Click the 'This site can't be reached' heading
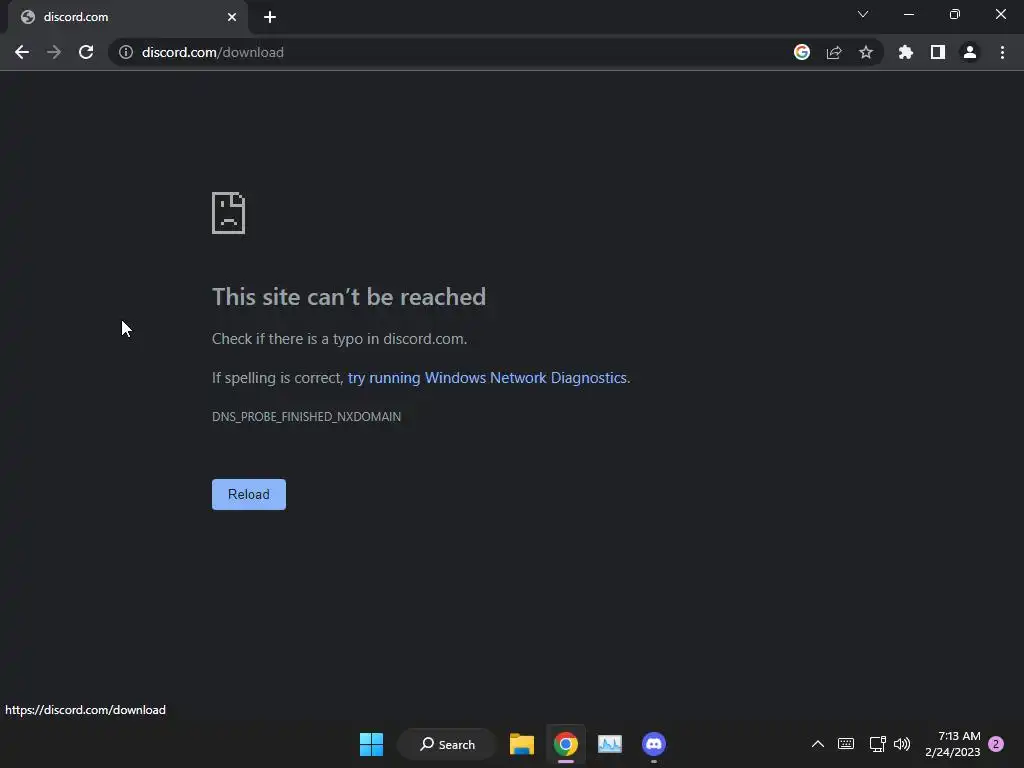 point(349,297)
